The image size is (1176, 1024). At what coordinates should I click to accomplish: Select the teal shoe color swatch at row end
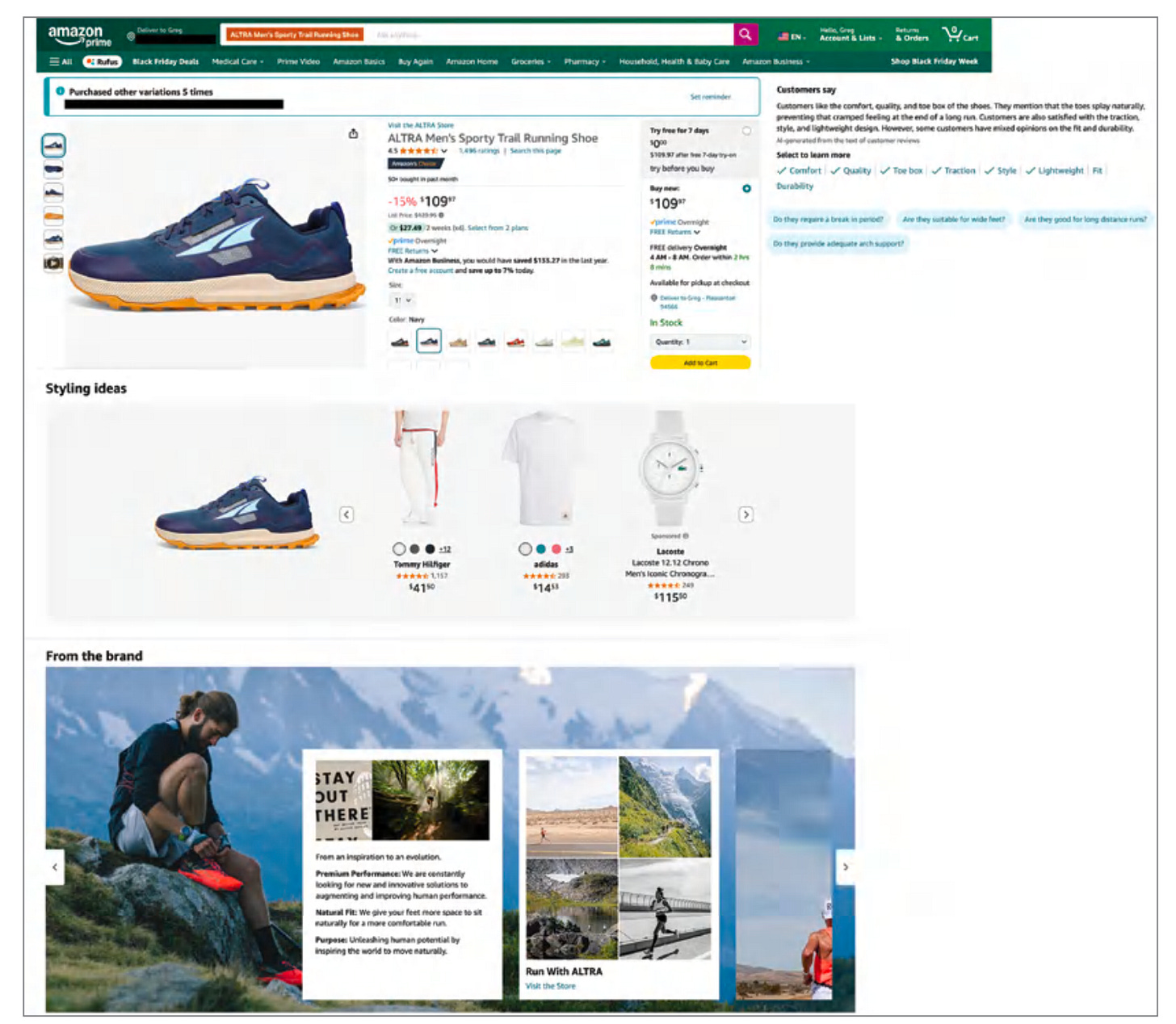click(x=601, y=342)
